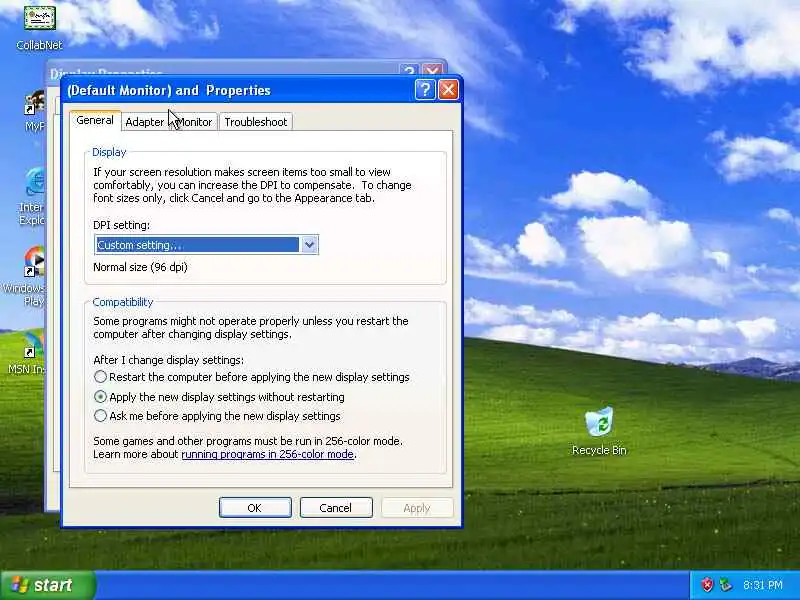Viewport: 800px width, 600px height.
Task: Click the grayed Apply button
Action: coord(417,508)
